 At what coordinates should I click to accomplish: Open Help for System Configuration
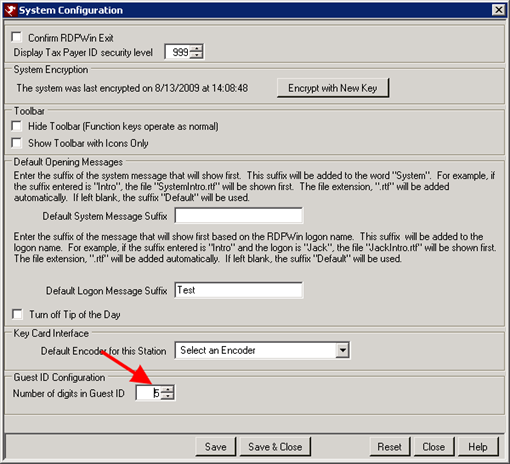point(478,447)
